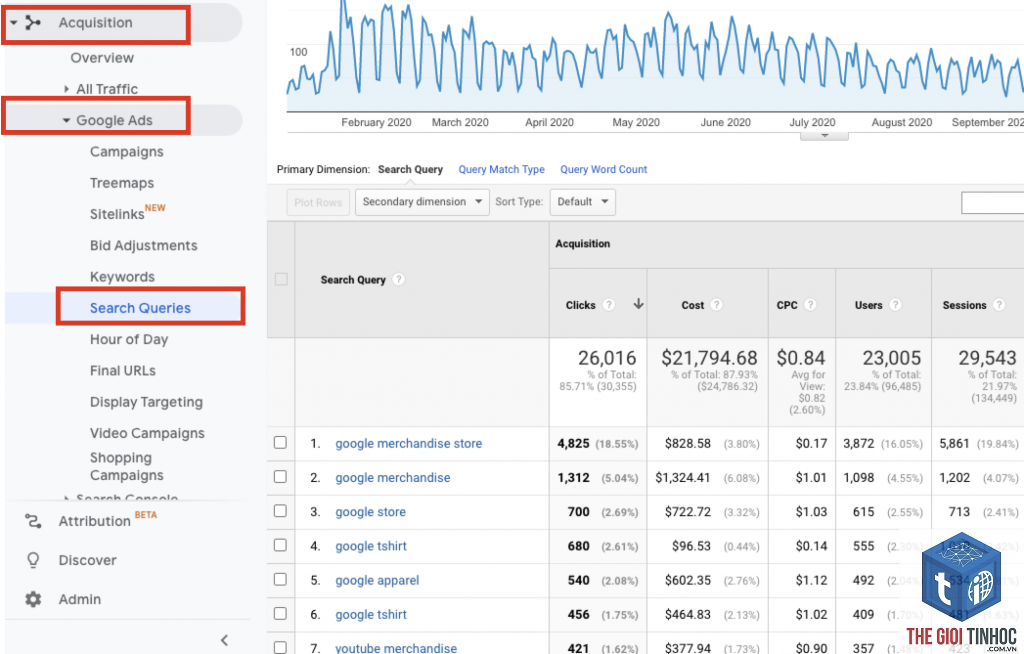
Task: Click help icon next to Search Query header
Action: (398, 280)
